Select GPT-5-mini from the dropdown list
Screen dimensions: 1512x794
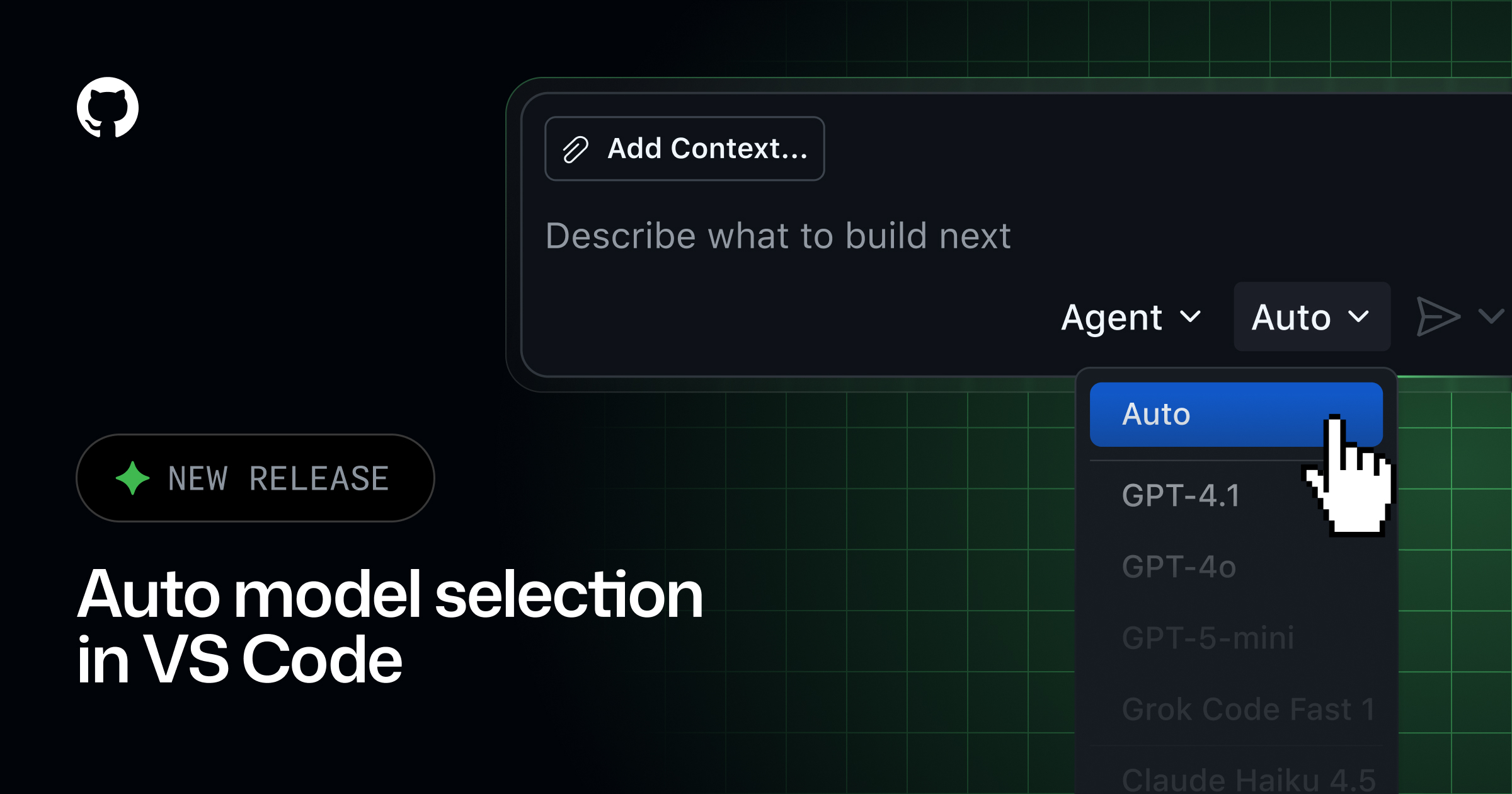[x=1208, y=638]
